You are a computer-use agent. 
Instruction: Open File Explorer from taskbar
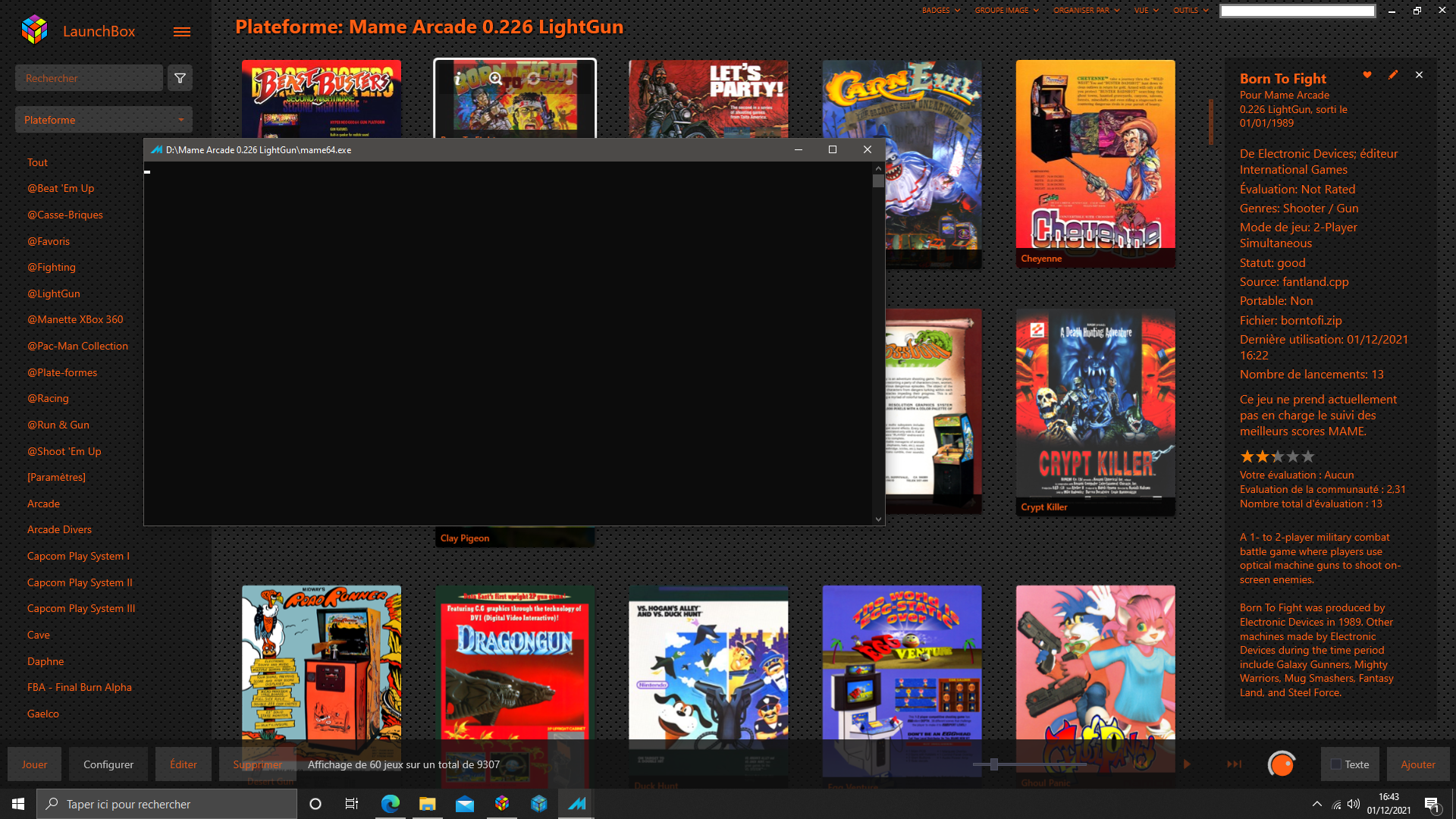pos(427,804)
